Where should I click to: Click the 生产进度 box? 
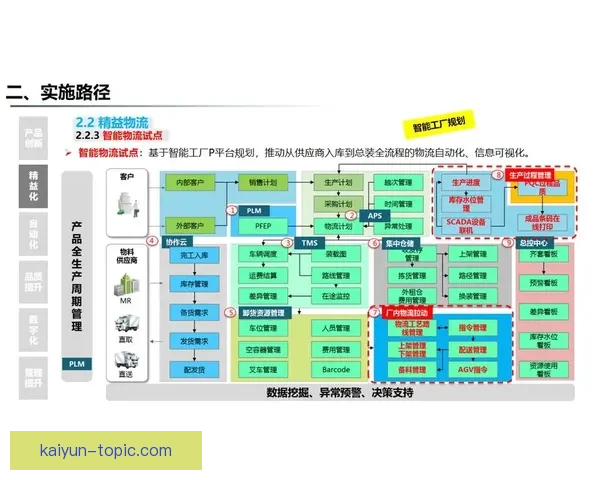click(x=466, y=183)
